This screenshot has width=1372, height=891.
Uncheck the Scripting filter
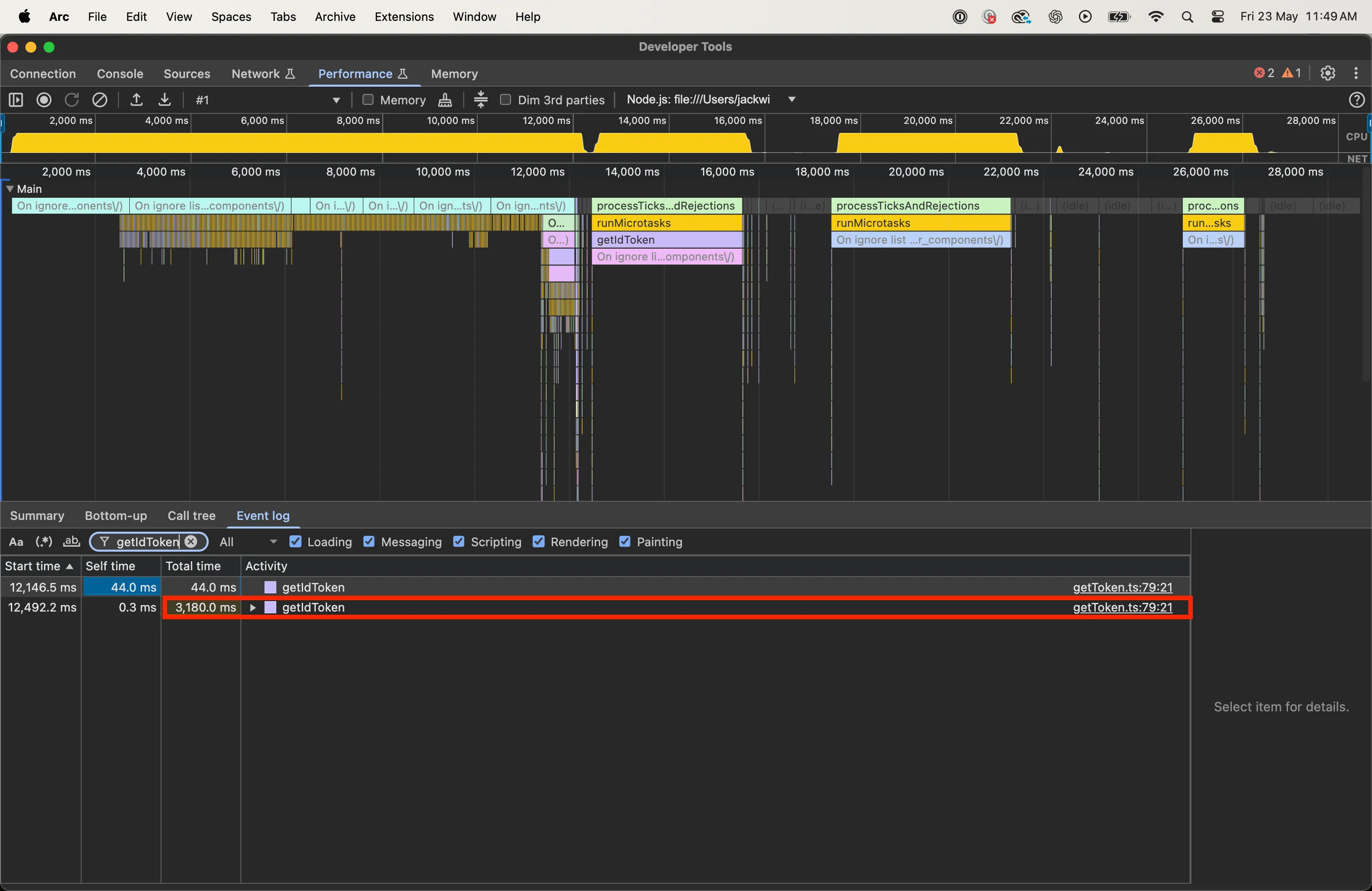pyautogui.click(x=459, y=542)
